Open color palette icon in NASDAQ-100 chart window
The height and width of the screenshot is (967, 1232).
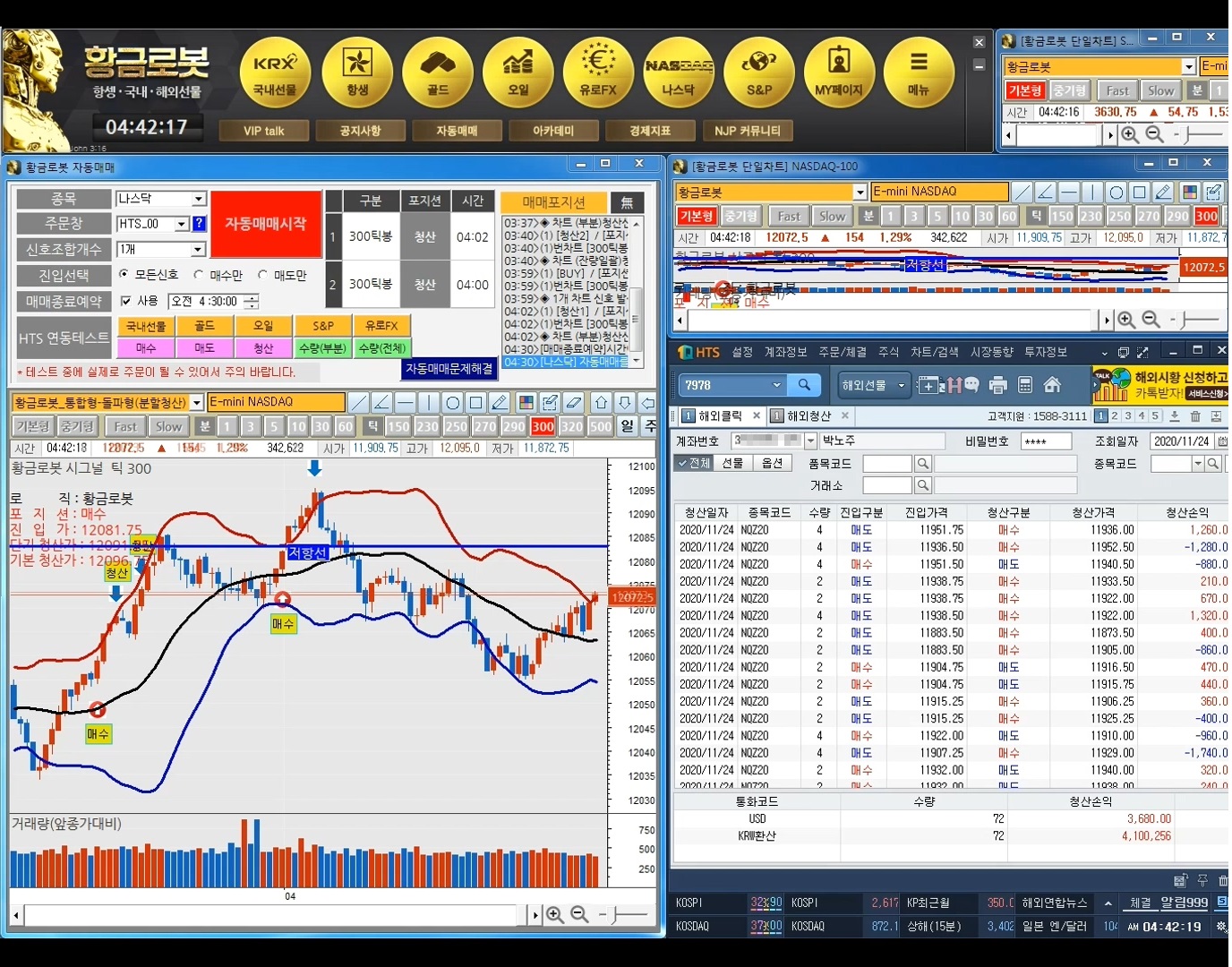pos(1190,192)
